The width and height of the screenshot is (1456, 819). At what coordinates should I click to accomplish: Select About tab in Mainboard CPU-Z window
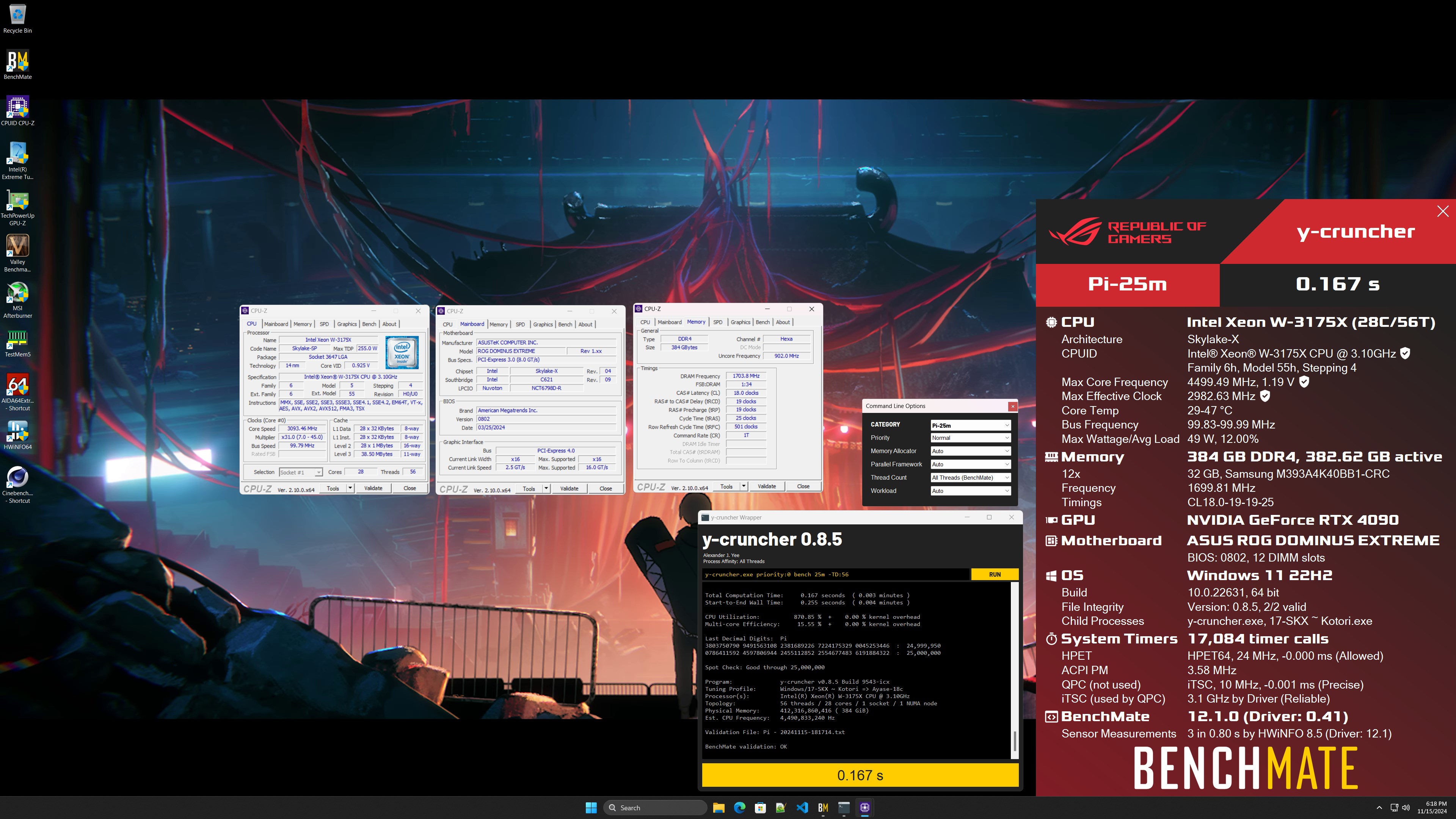585,325
